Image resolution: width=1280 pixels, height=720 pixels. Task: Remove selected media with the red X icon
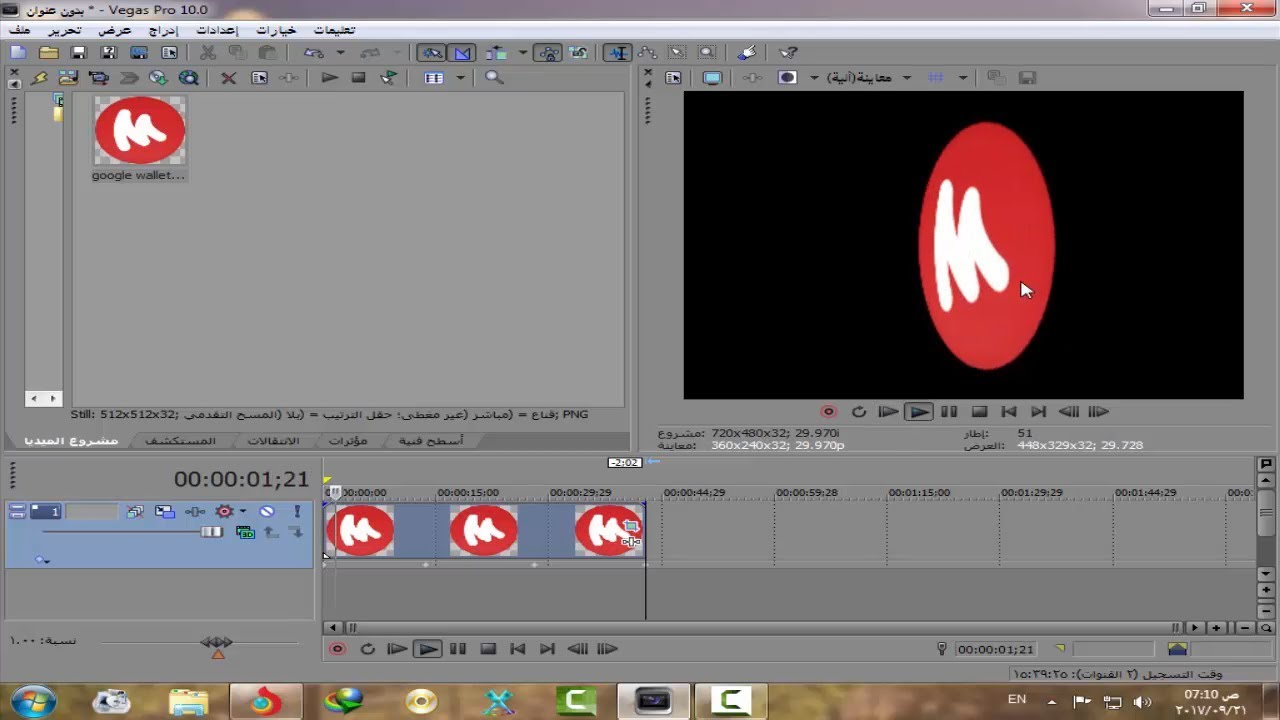[x=228, y=78]
